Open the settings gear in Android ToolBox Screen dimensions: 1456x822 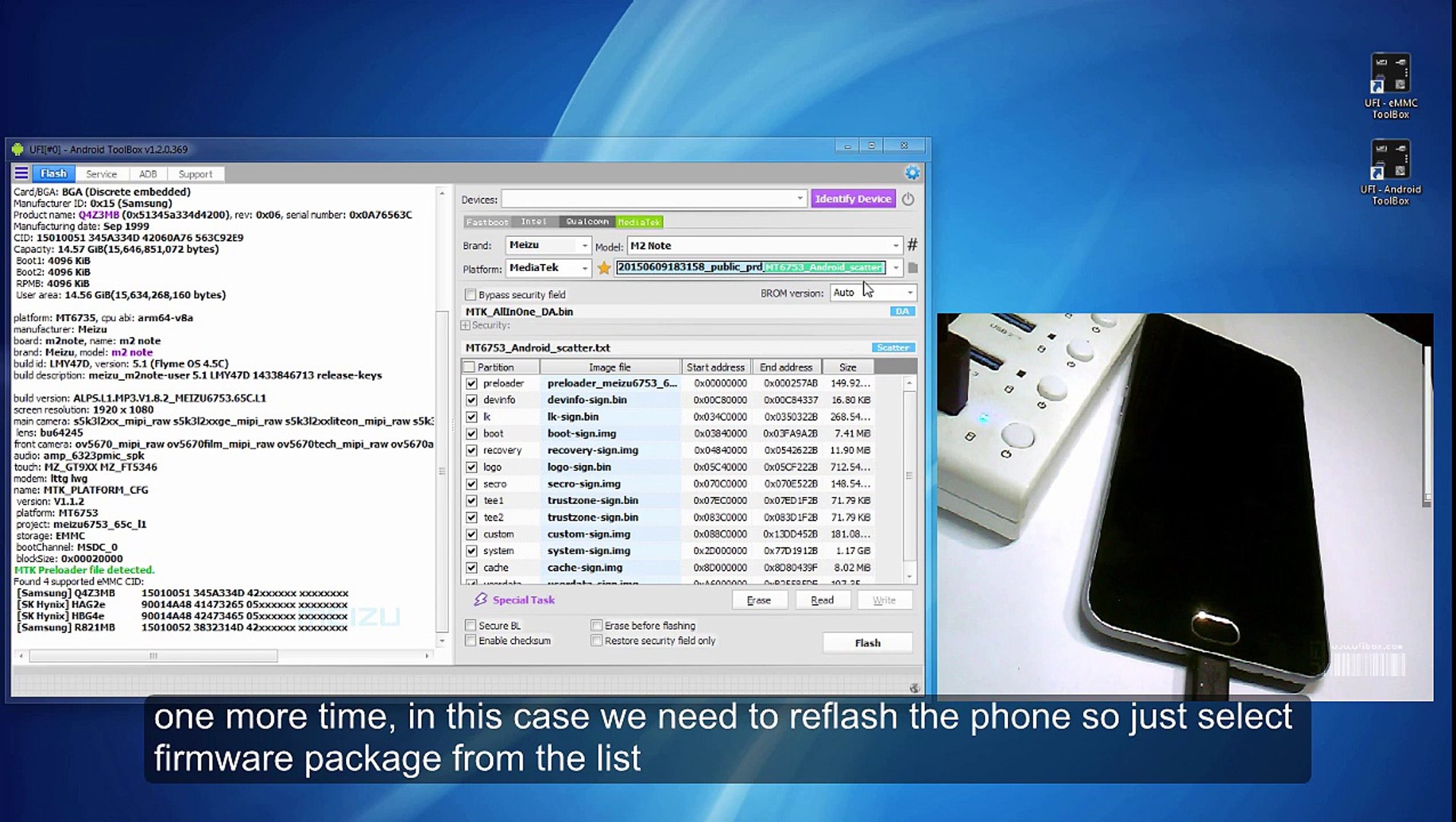tap(912, 173)
